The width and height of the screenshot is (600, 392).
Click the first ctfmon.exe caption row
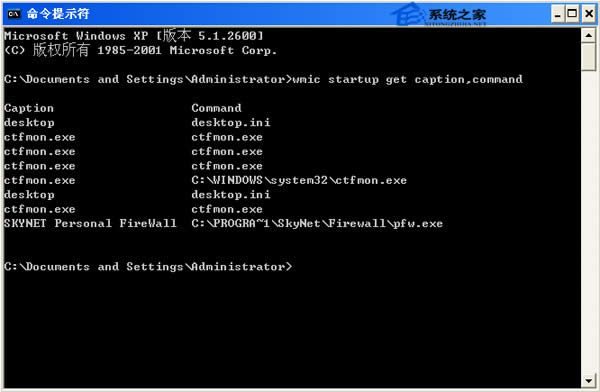(39, 137)
